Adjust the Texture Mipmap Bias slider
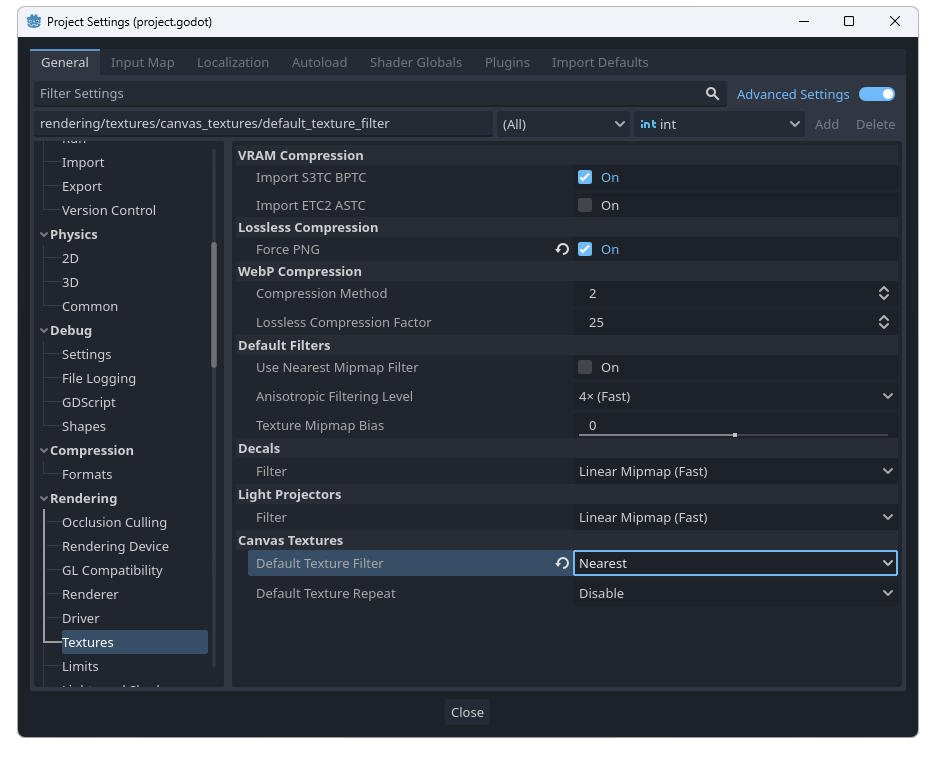Viewport: 936px width, 782px height. (x=734, y=435)
